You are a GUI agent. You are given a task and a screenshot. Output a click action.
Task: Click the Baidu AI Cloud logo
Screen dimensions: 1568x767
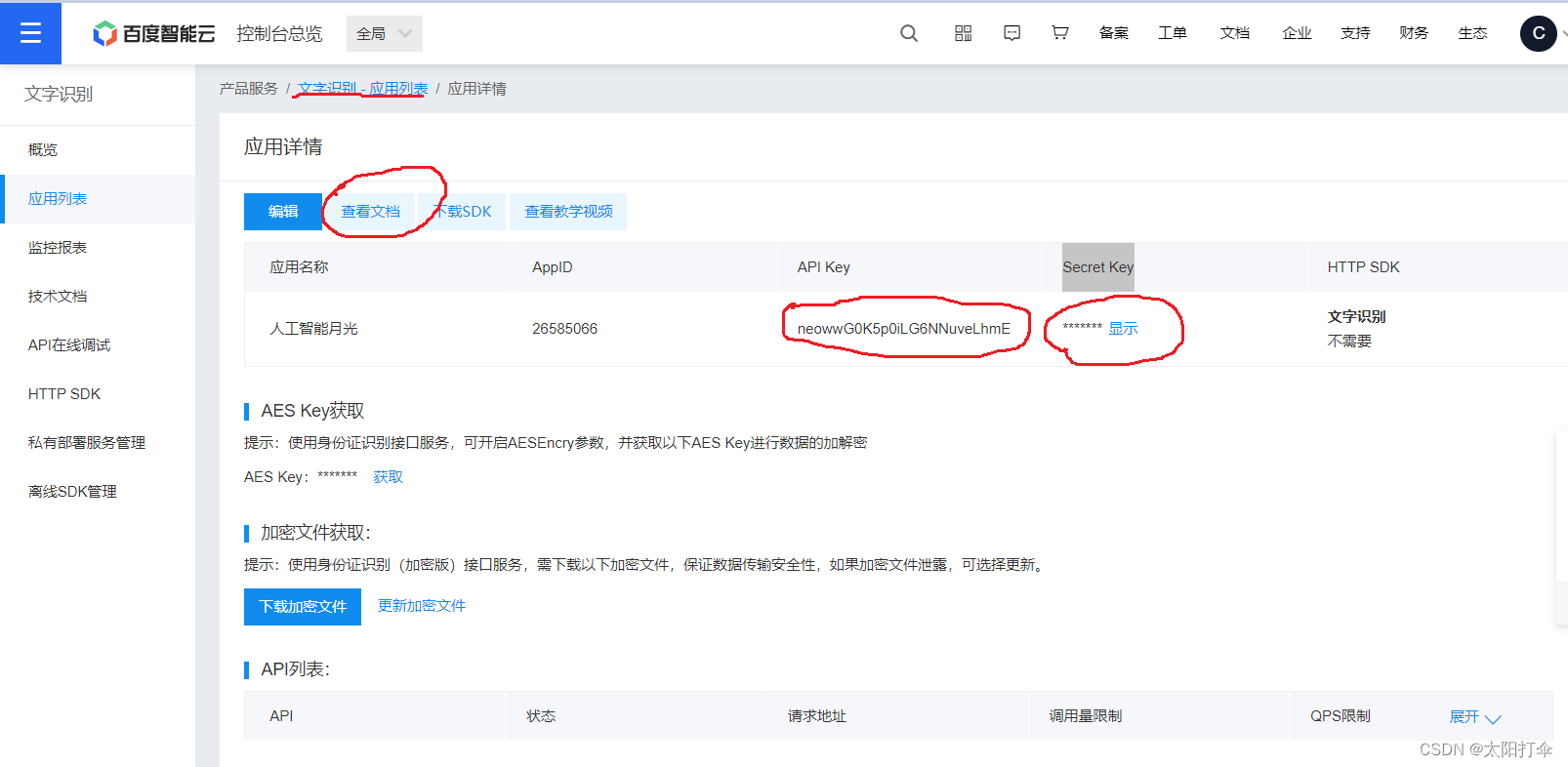(153, 33)
